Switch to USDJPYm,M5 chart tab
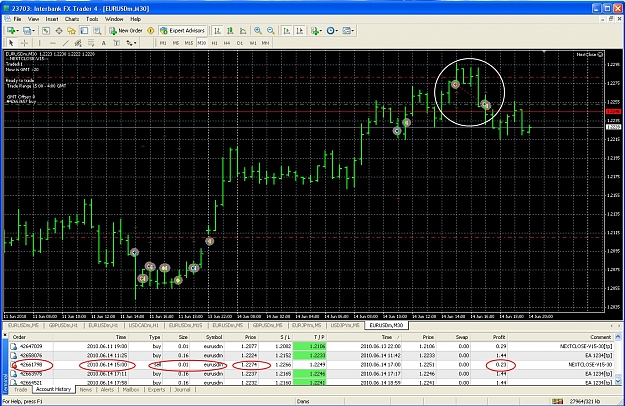The width and height of the screenshot is (625, 406). 346,326
